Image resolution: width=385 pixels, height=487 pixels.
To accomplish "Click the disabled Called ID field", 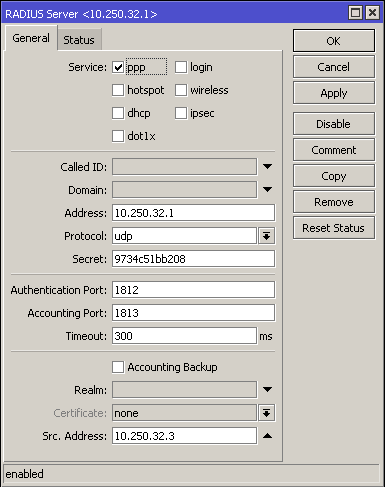I will point(184,167).
